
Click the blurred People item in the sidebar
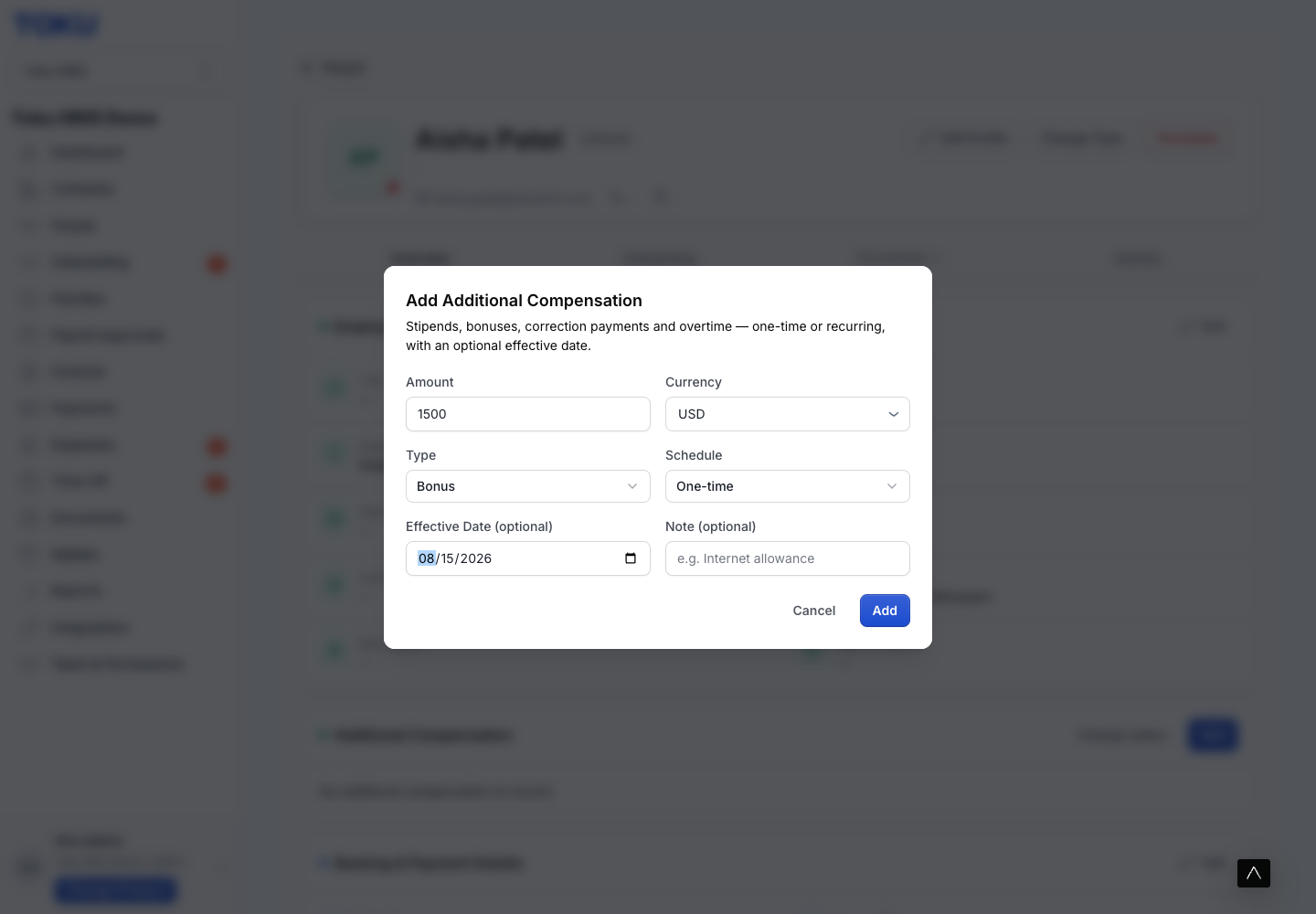point(73,226)
